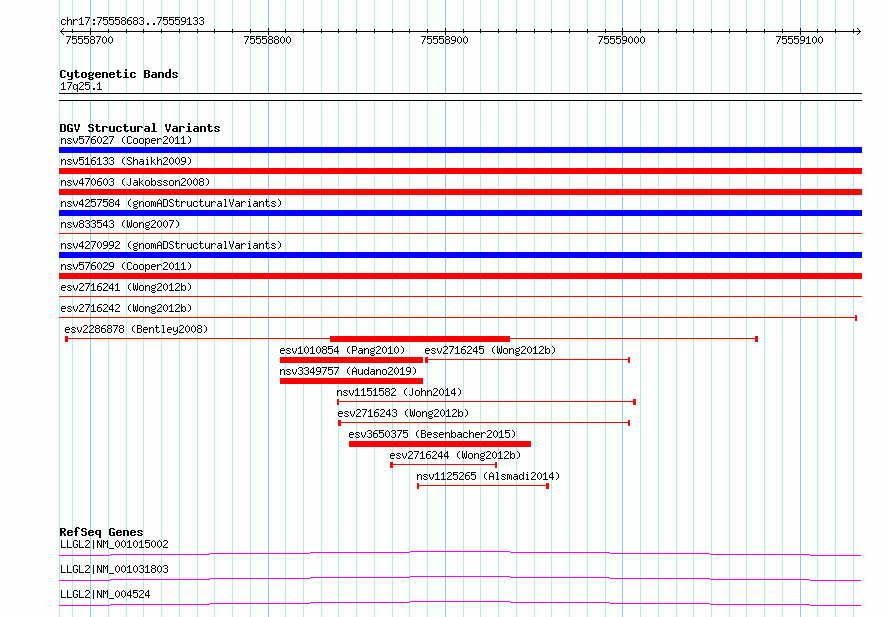Click the thick segment of esv2286878 bar
890x617 pixels.
point(420,339)
